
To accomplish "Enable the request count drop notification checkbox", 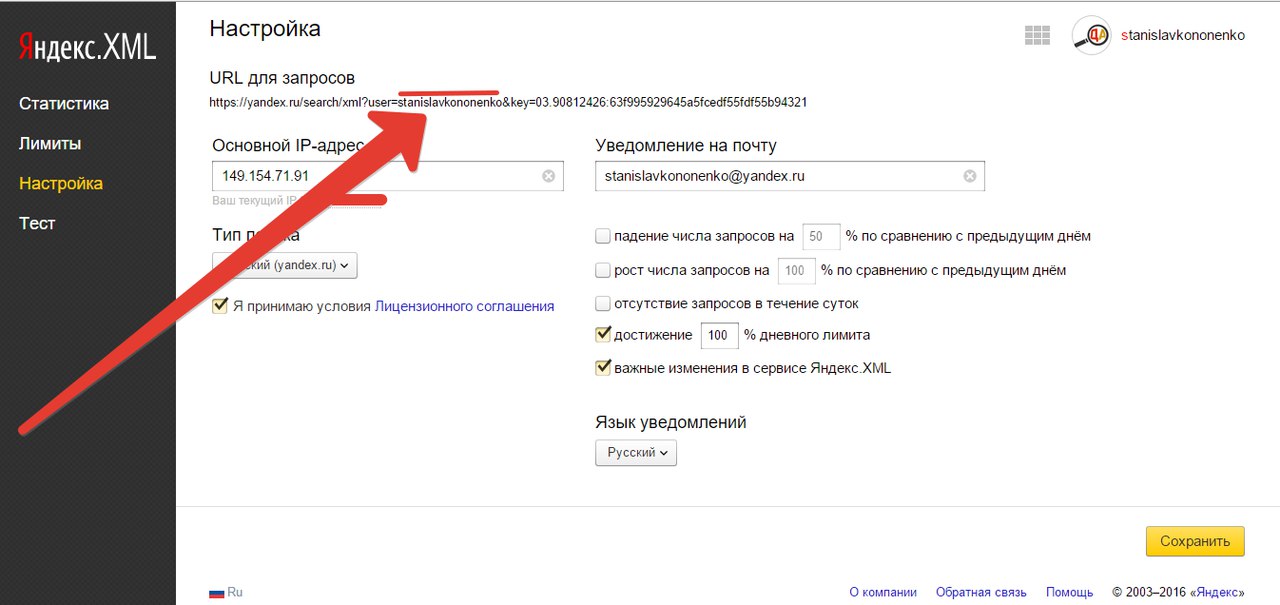I will coord(603,237).
